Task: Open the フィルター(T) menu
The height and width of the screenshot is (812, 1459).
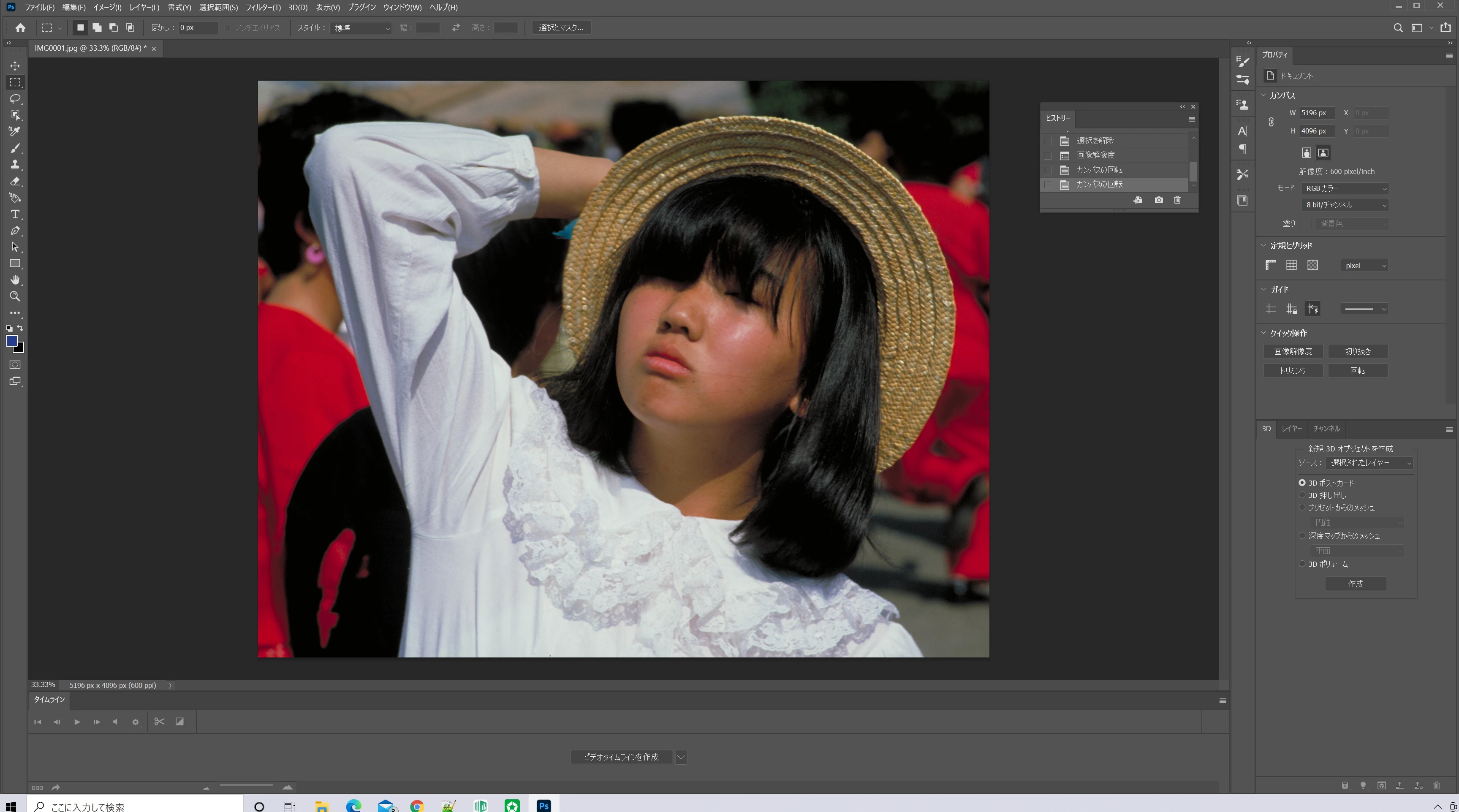Action: pyautogui.click(x=263, y=7)
